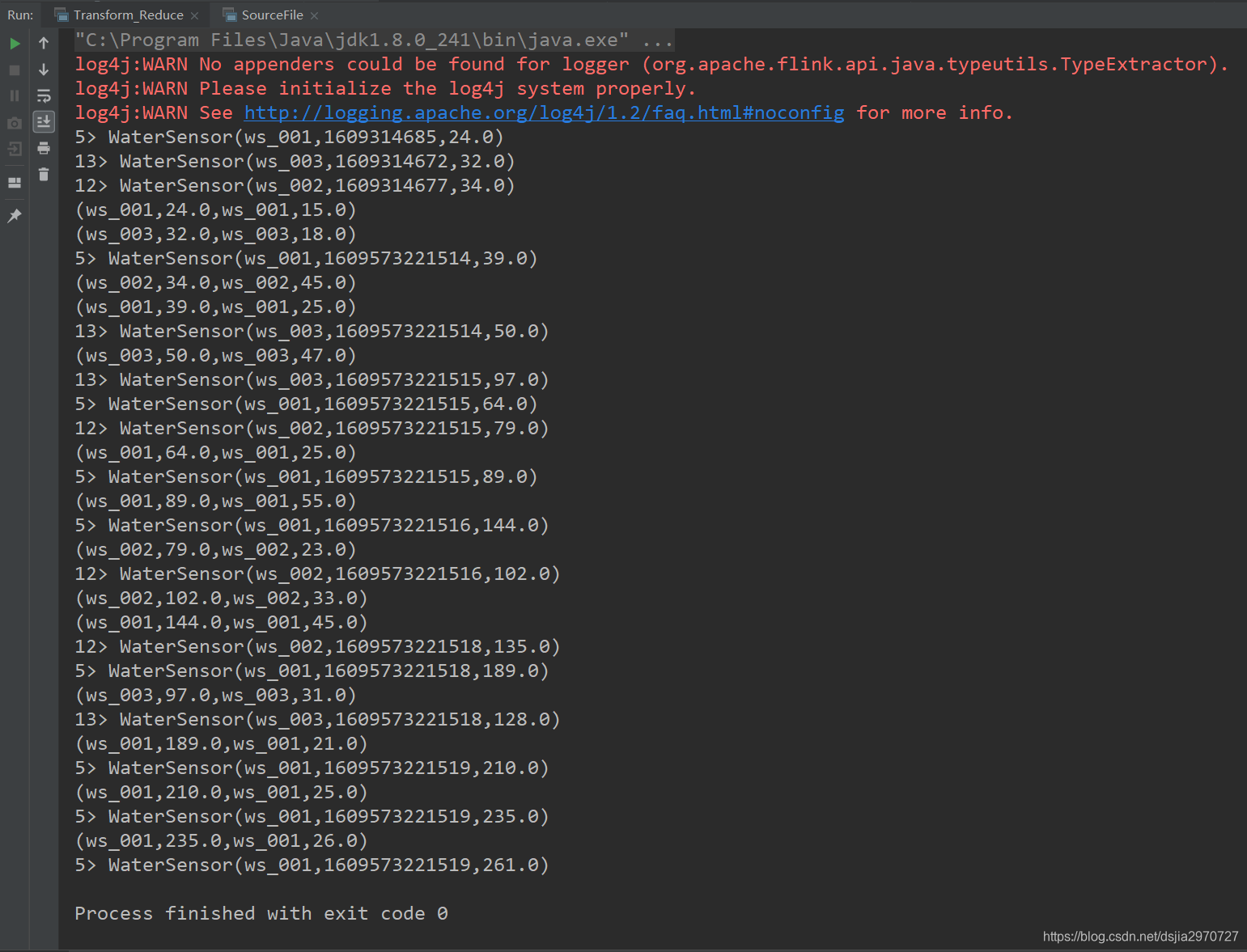Click line 'WaterSensor(ws_003,1609314672,32.0)'
Viewport: 1247px width, 952px height.
tap(295, 161)
